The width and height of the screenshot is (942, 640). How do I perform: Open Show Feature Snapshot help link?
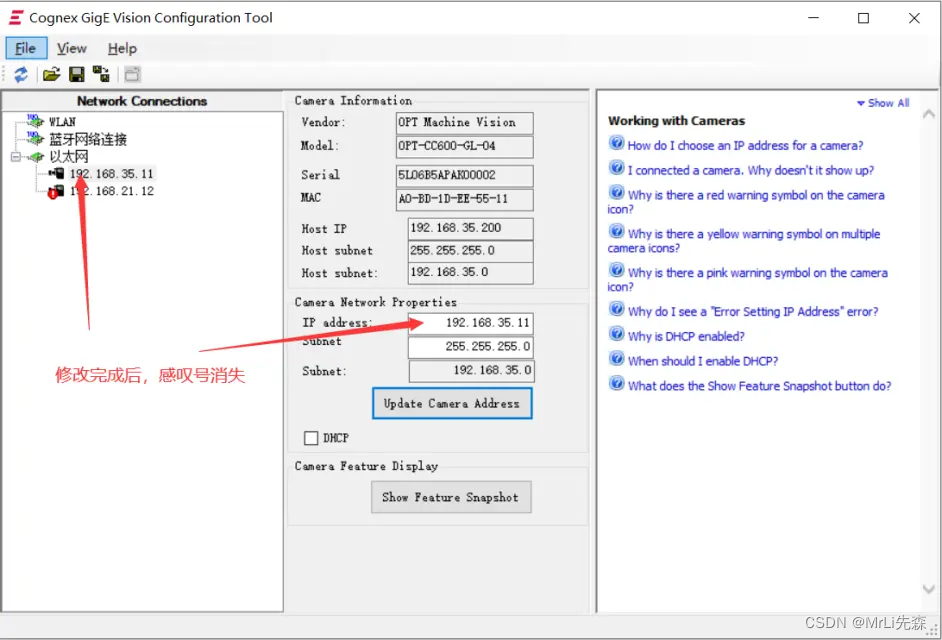click(759, 386)
